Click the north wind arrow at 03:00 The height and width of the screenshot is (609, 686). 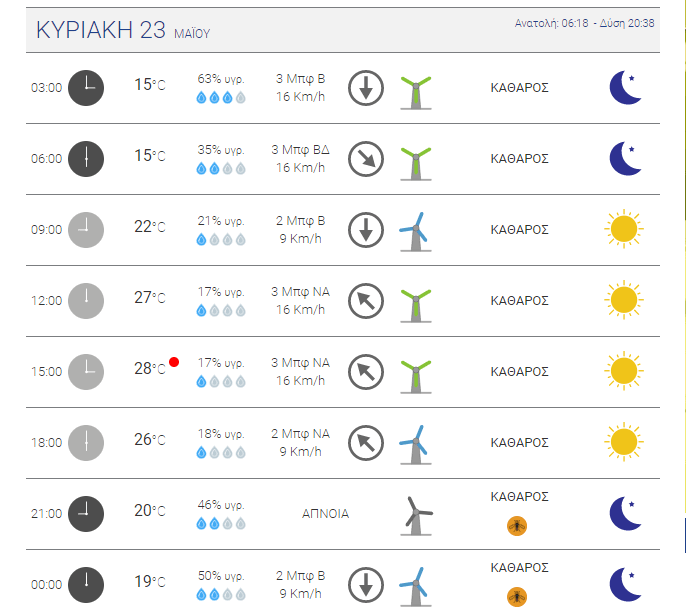(x=366, y=88)
